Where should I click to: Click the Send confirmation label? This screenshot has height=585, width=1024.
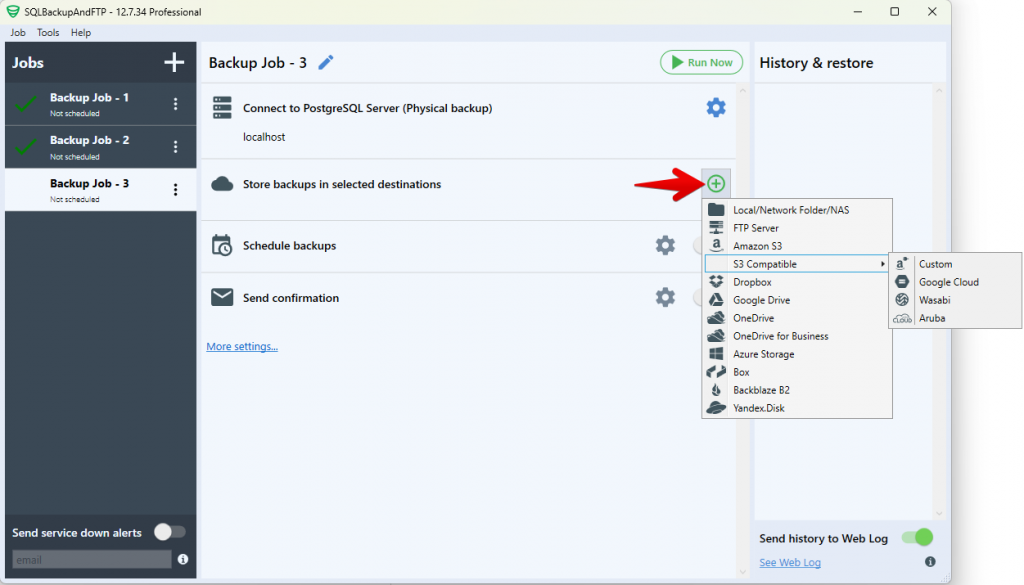[291, 298]
